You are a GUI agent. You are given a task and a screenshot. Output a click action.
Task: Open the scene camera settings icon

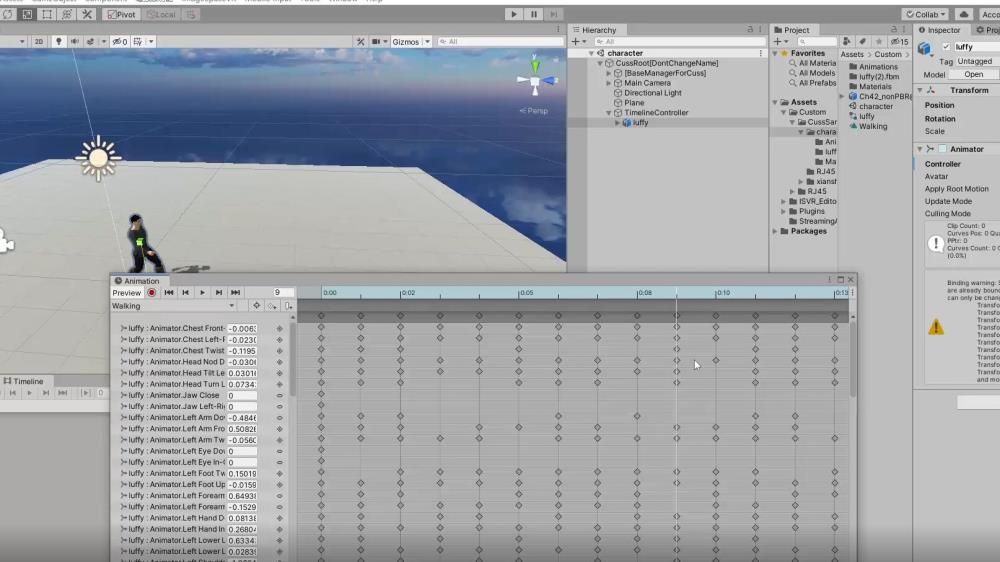(376, 41)
